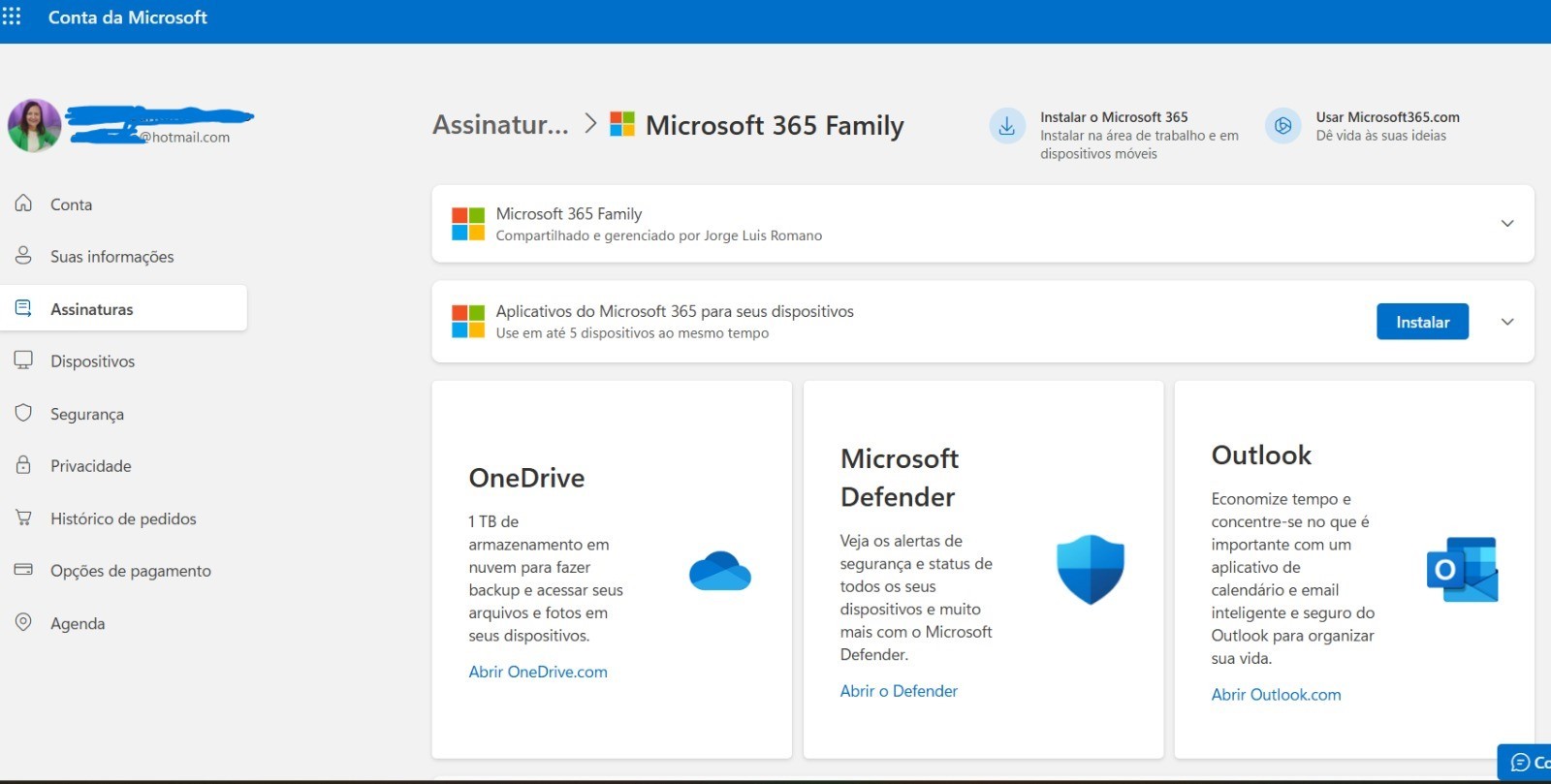Open the Abrir OneDrive.com link
This screenshot has width=1551, height=784.
(538, 672)
